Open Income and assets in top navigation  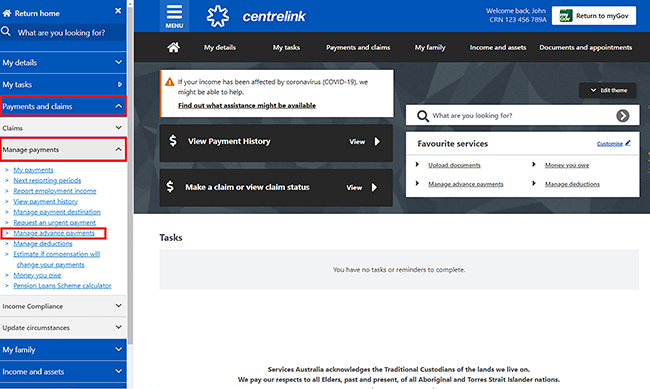tap(497, 47)
